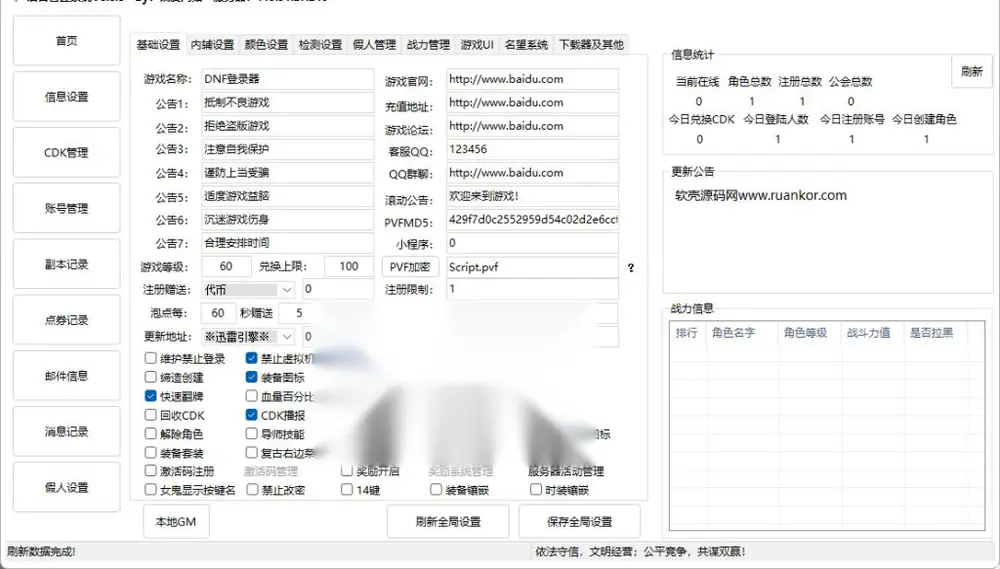Select the 名望系统 tab

pos(526,45)
